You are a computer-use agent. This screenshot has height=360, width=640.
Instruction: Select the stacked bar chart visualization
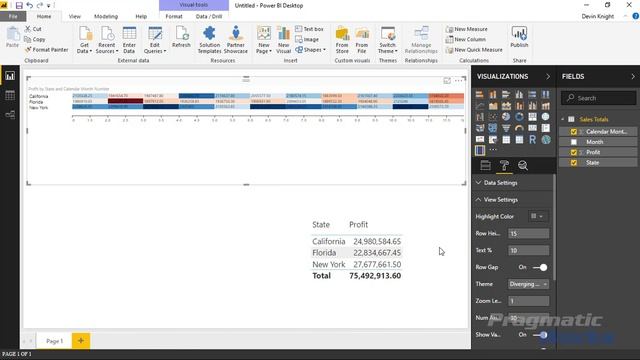[480, 94]
